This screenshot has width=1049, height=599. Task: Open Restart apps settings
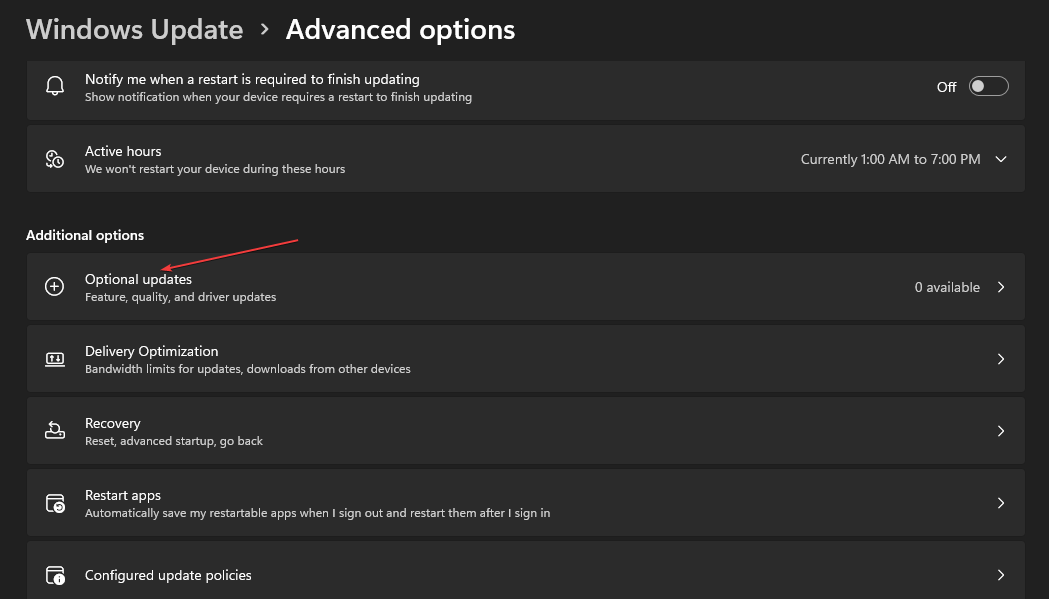(x=1000, y=502)
